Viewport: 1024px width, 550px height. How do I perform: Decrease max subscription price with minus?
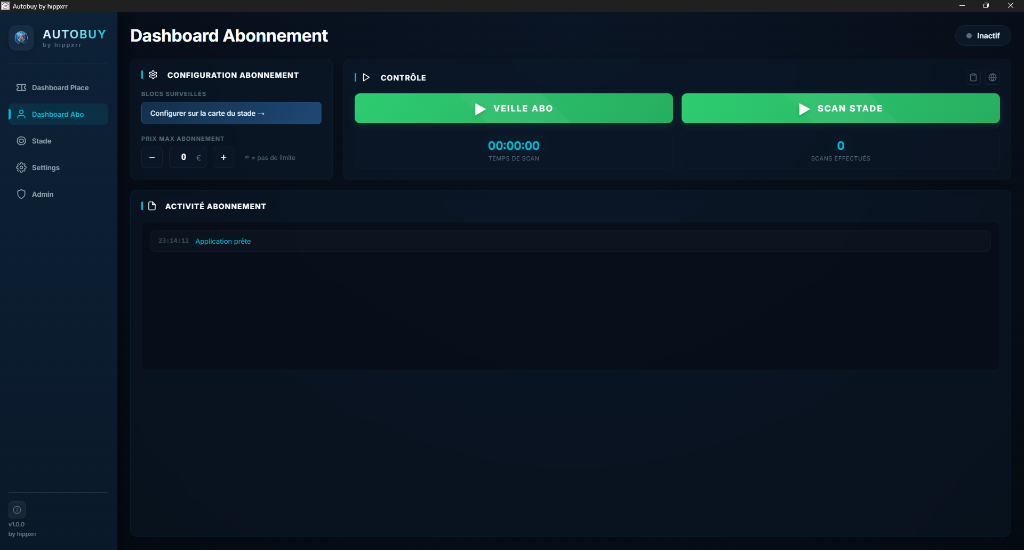[x=152, y=157]
